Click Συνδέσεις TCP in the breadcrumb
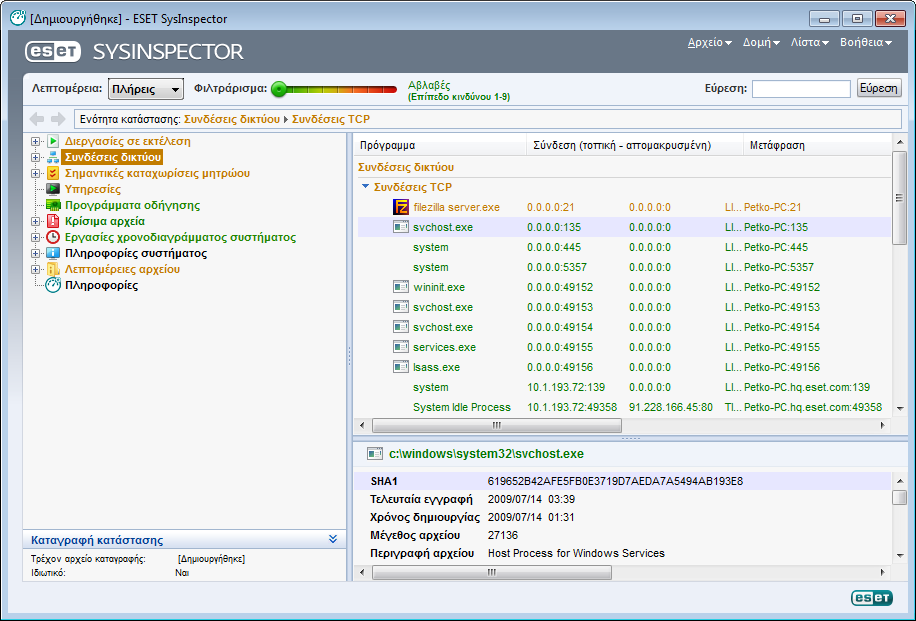 (331, 119)
